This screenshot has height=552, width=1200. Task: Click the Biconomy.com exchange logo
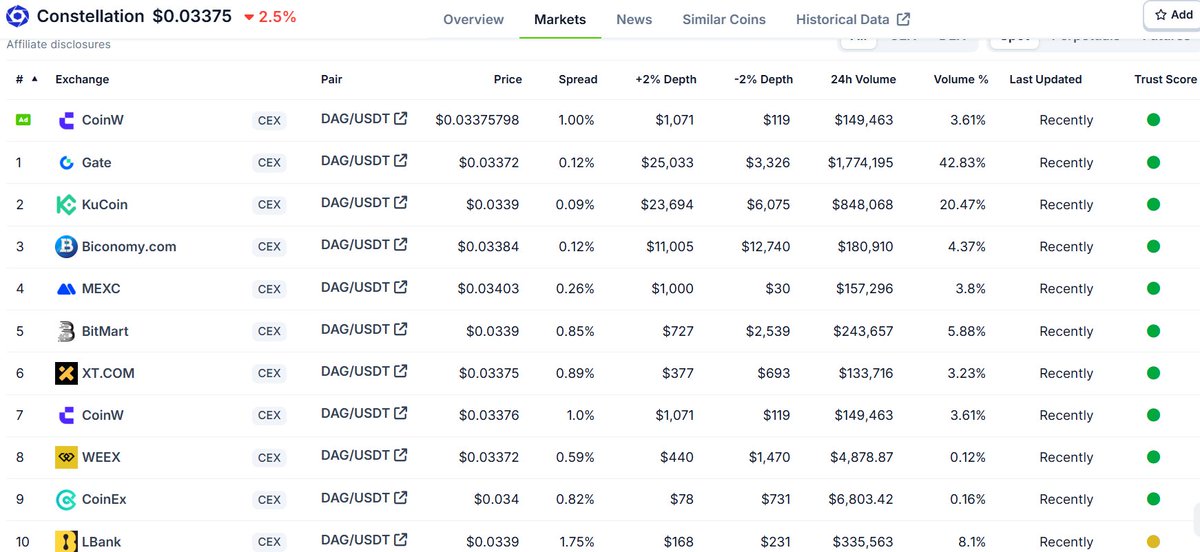point(66,246)
